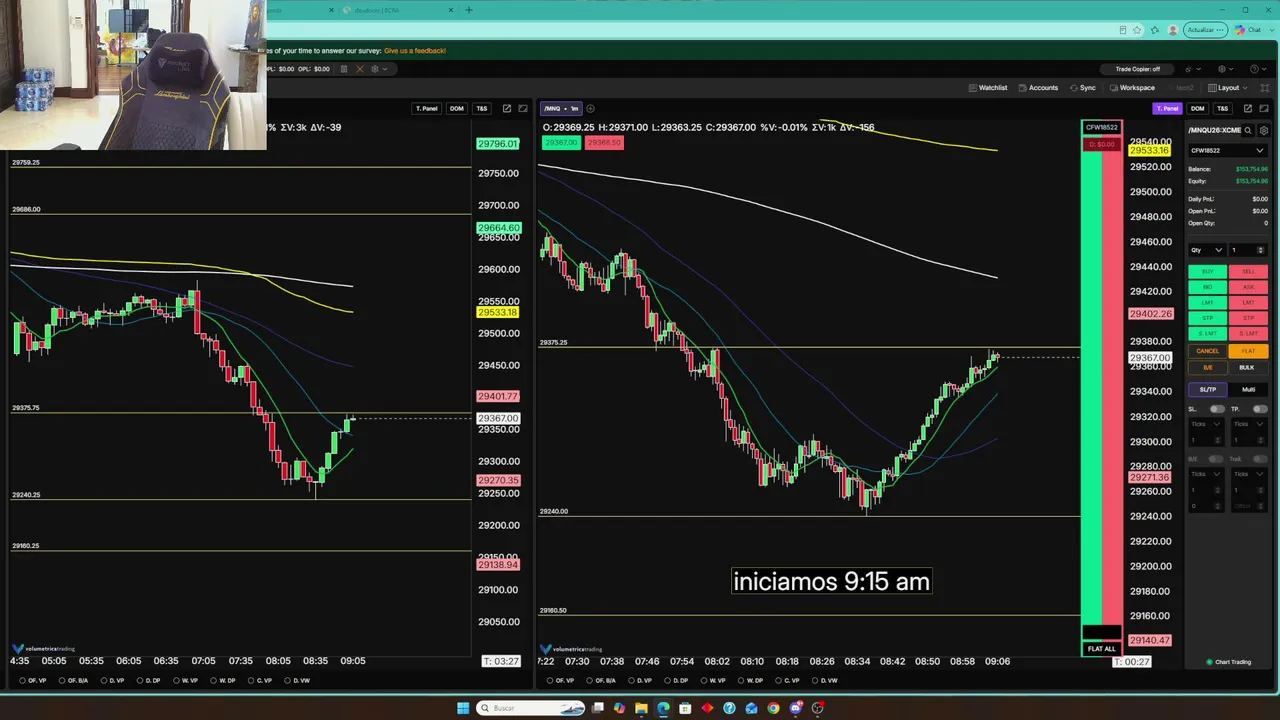Click FLAT ALL below DOM ladder
The image size is (1280, 720).
[1101, 649]
